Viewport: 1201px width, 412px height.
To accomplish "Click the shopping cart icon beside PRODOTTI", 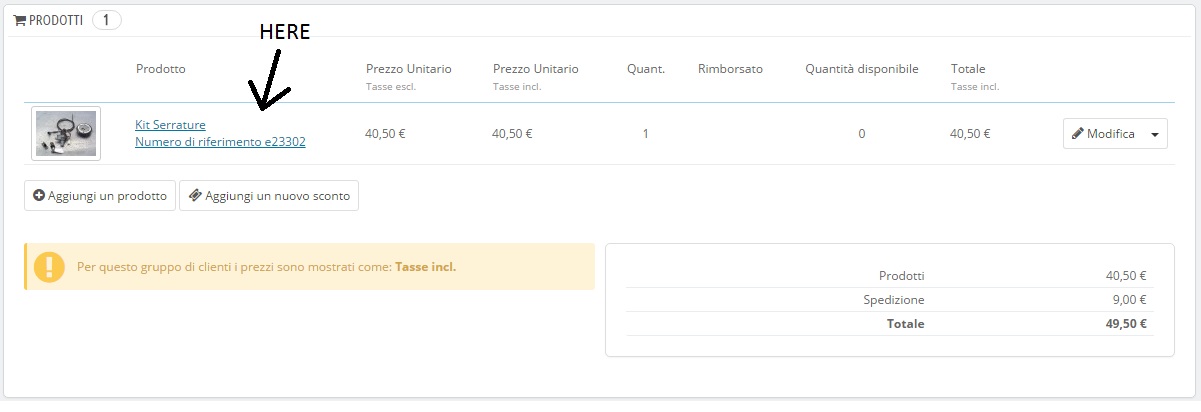I will tap(19, 20).
